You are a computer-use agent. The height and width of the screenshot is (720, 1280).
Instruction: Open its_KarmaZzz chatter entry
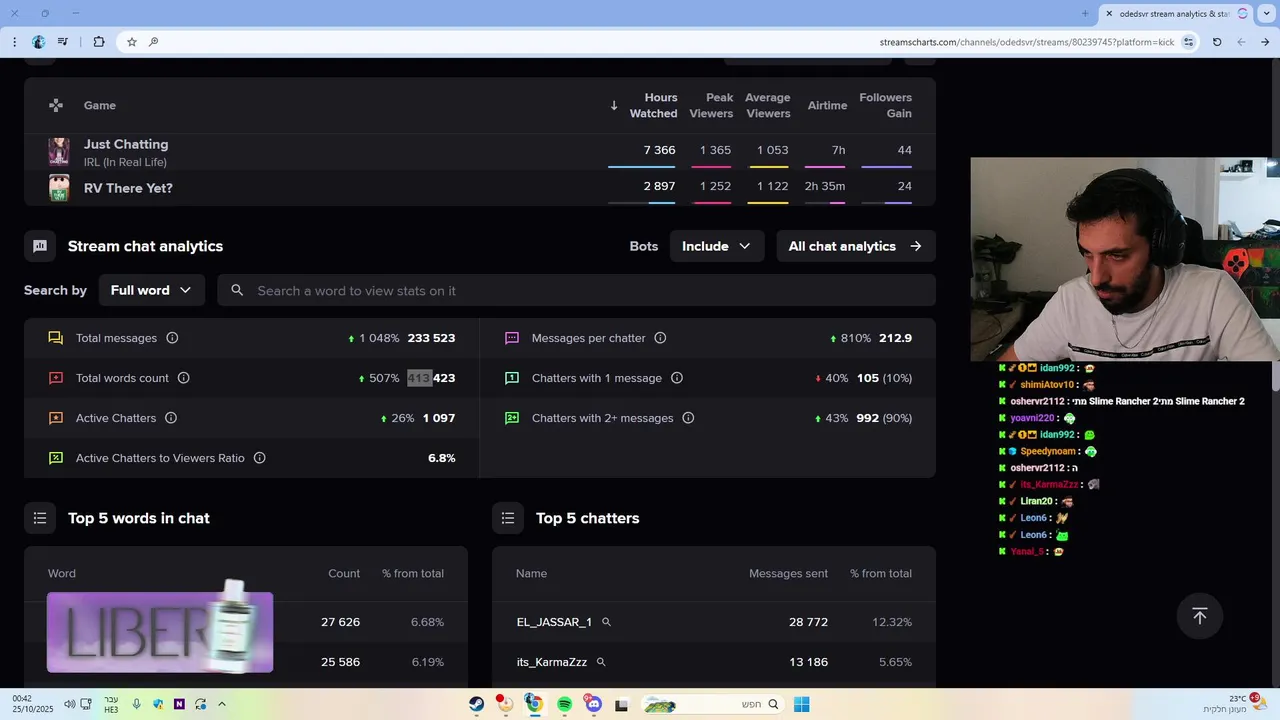click(552, 662)
